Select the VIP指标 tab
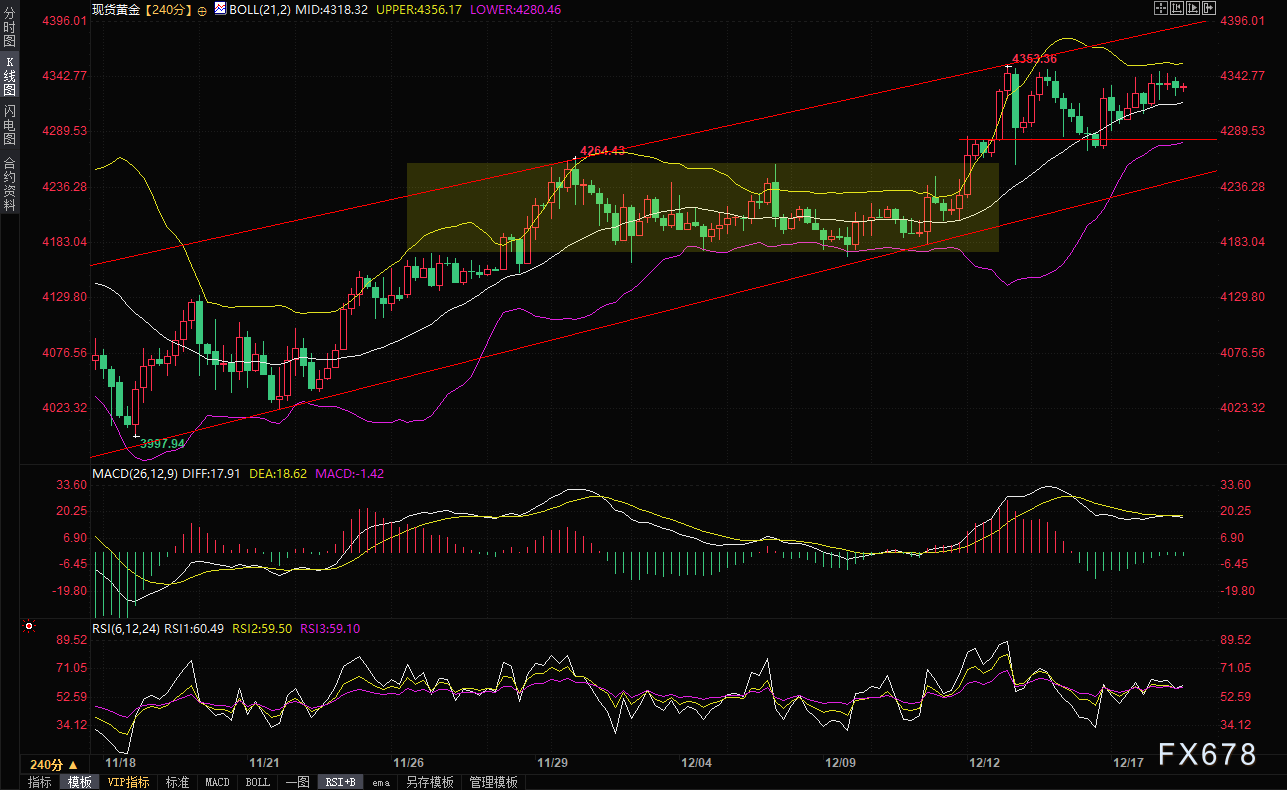The image size is (1287, 790). [129, 782]
